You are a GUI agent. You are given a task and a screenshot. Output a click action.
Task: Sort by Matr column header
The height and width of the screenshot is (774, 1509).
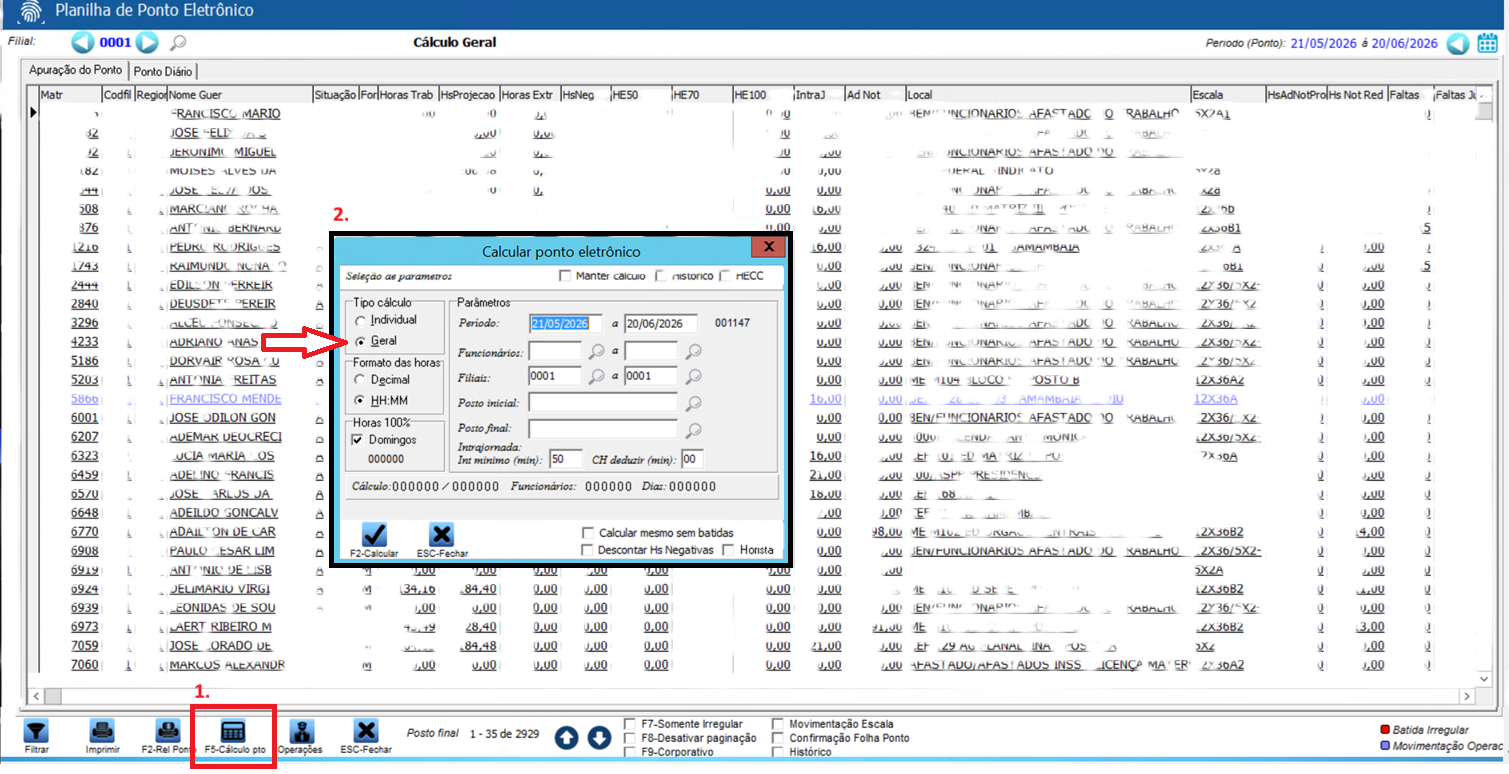click(70, 95)
